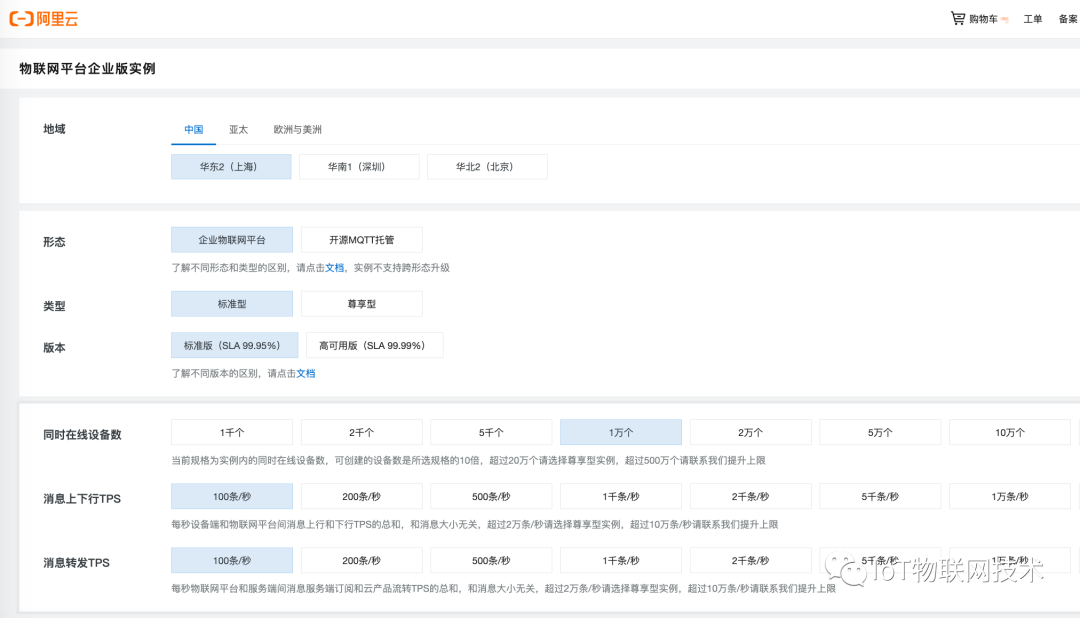Set online devices to 1千个

pos(232,432)
